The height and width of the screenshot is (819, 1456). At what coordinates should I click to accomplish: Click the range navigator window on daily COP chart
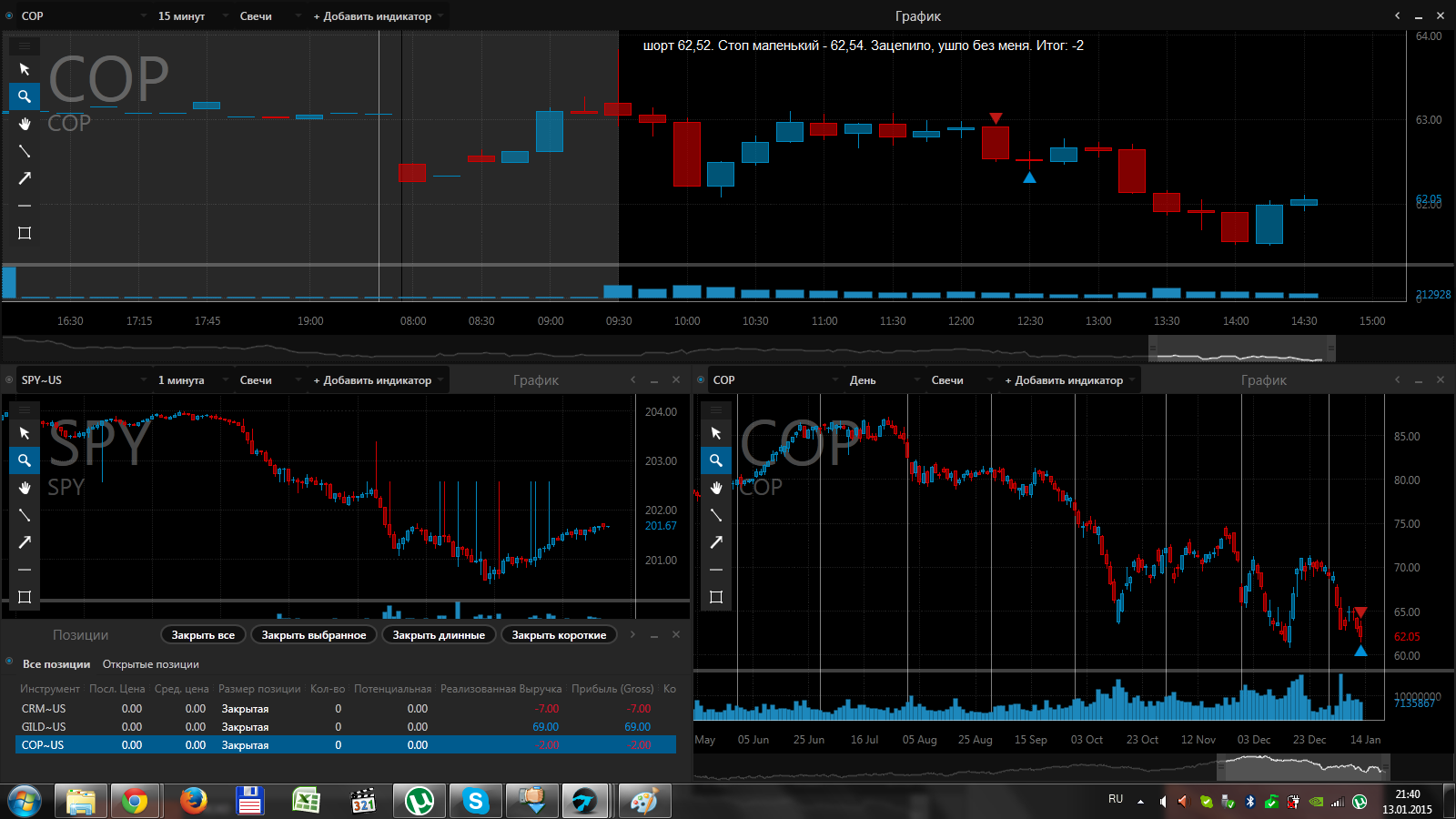tap(1304, 767)
